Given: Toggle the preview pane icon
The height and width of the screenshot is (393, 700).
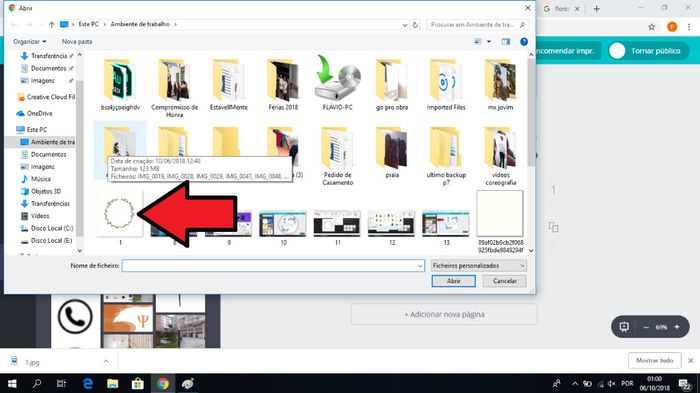Looking at the screenshot, I should coord(505,42).
